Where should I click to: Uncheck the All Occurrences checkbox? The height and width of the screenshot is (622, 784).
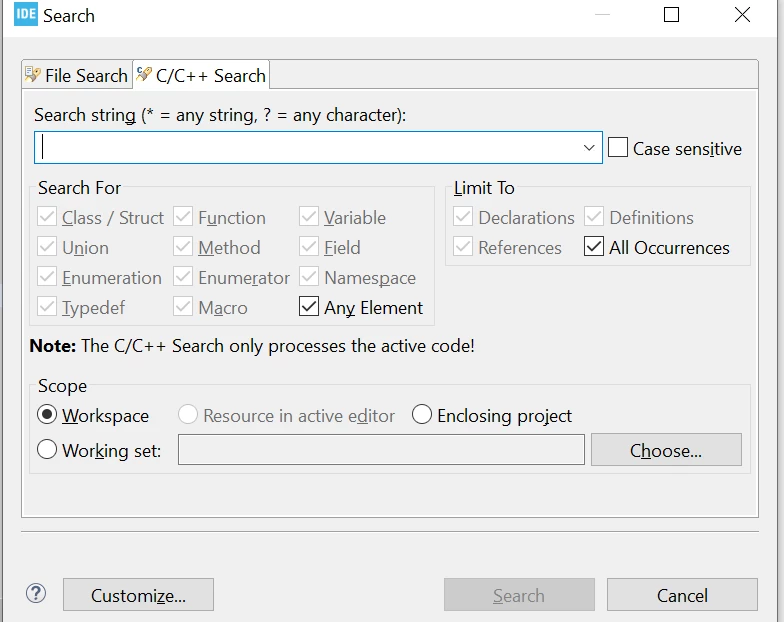(594, 246)
